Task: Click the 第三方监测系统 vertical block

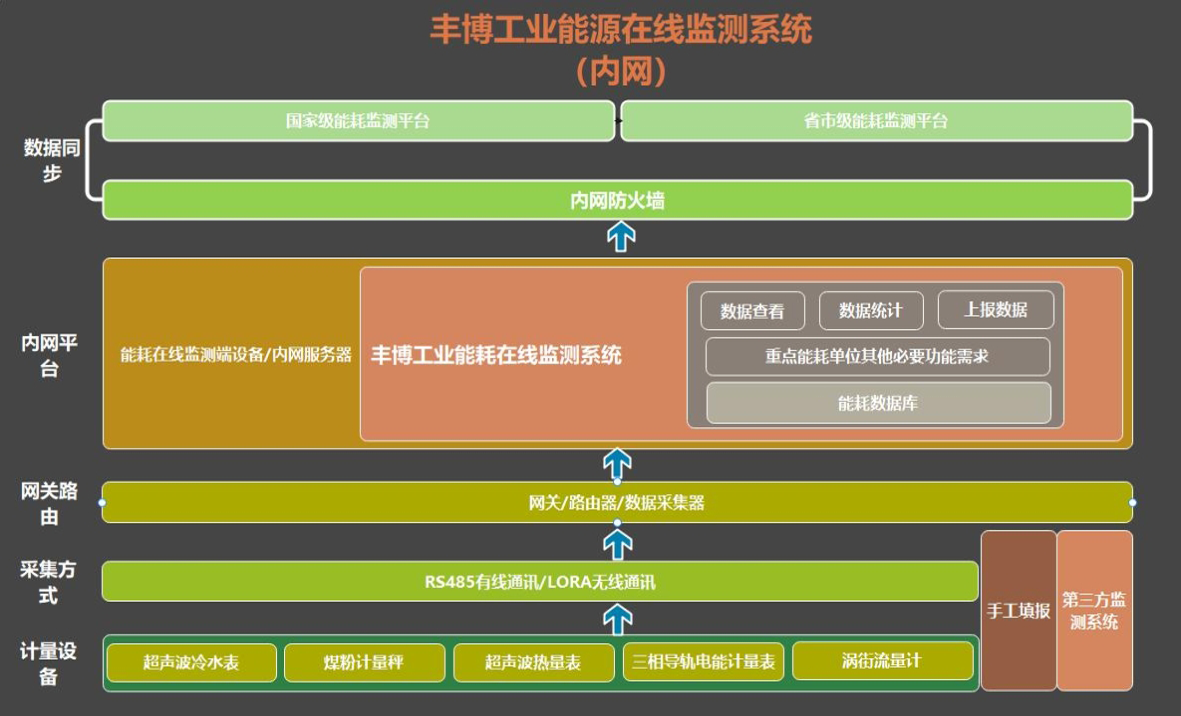Action: [x=1094, y=610]
